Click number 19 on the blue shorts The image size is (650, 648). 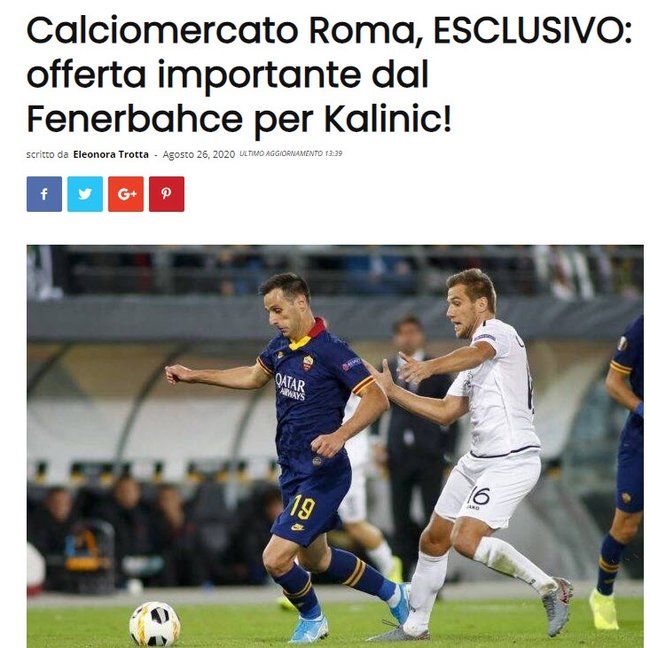pyautogui.click(x=303, y=508)
